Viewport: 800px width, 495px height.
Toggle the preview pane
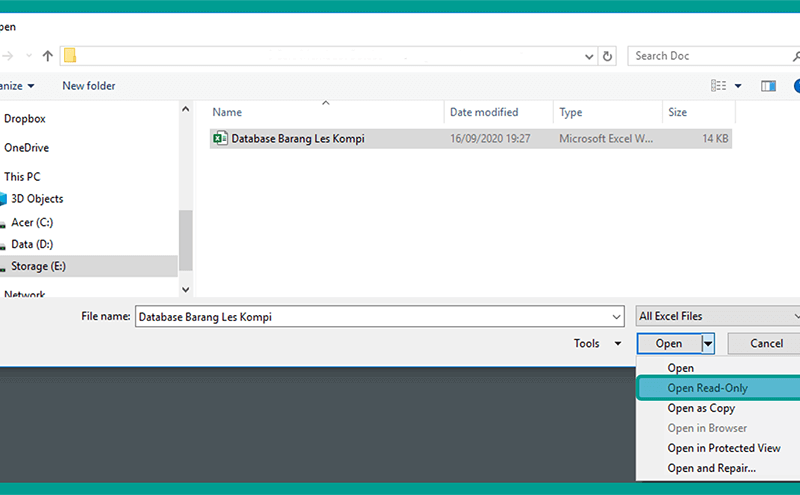coord(768,86)
